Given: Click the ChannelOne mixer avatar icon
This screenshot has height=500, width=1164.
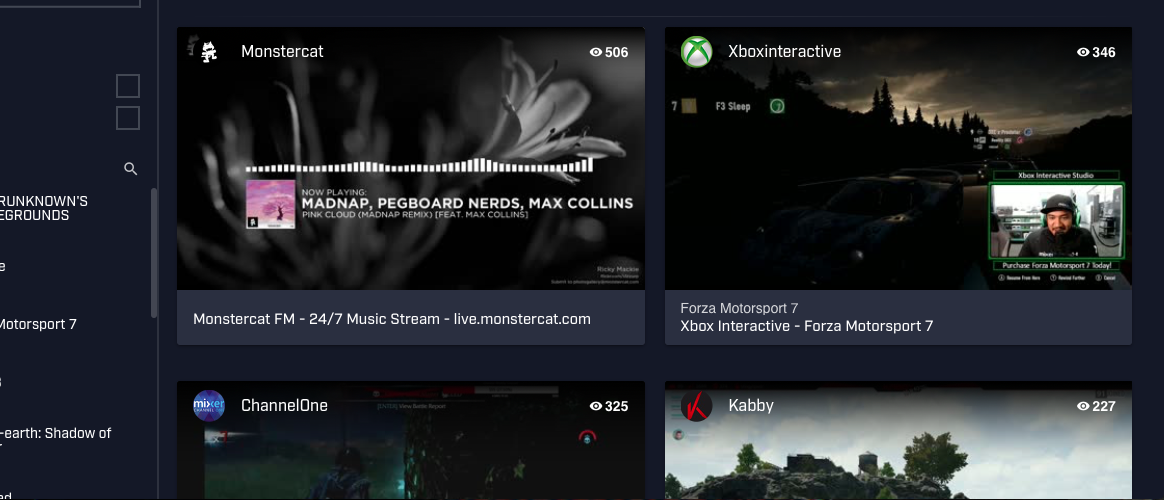Looking at the screenshot, I should (x=209, y=405).
